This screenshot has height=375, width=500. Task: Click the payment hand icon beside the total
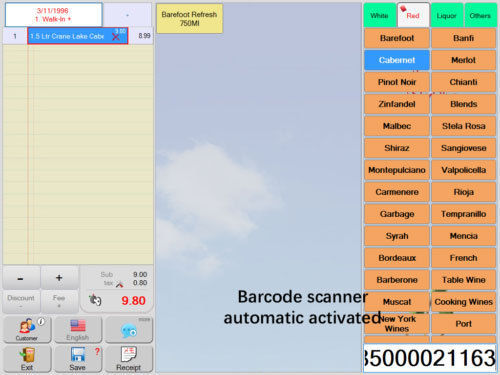[x=95, y=300]
